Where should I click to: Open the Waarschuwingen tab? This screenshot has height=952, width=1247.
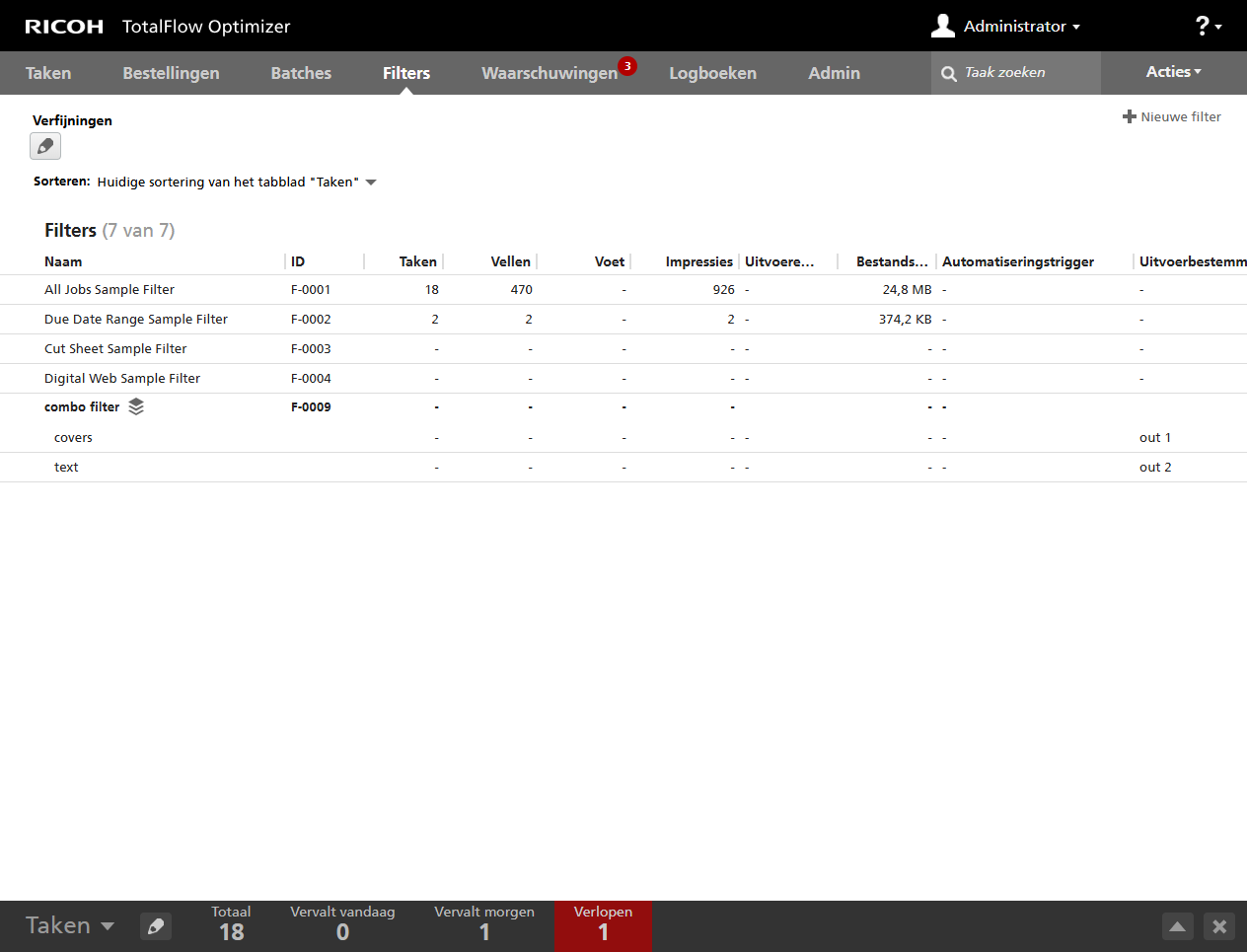tap(550, 73)
